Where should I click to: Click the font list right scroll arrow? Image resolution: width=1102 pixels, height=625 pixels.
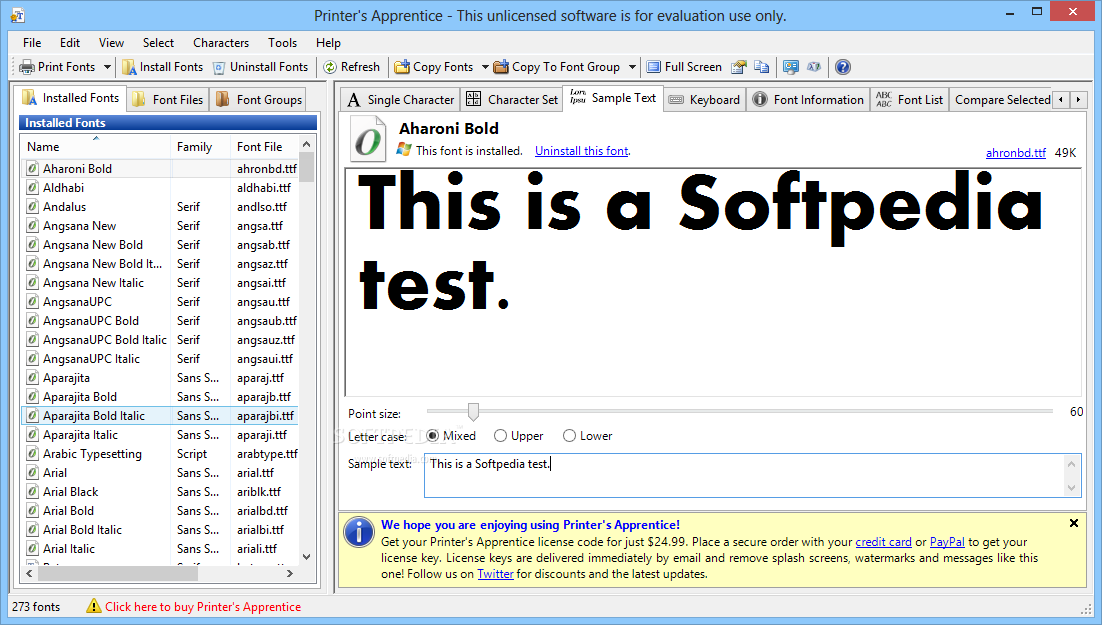tap(290, 574)
